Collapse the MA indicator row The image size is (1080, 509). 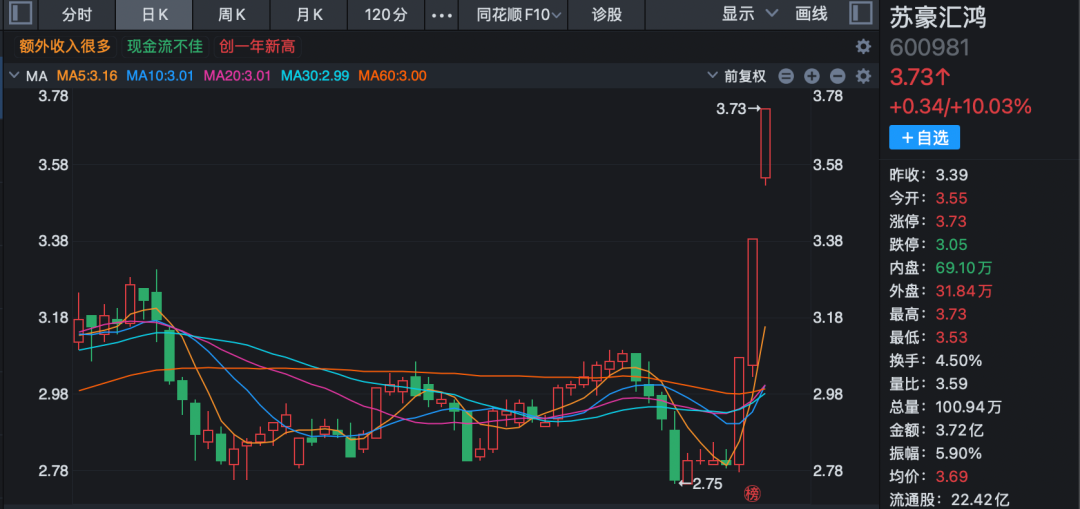click(x=13, y=76)
